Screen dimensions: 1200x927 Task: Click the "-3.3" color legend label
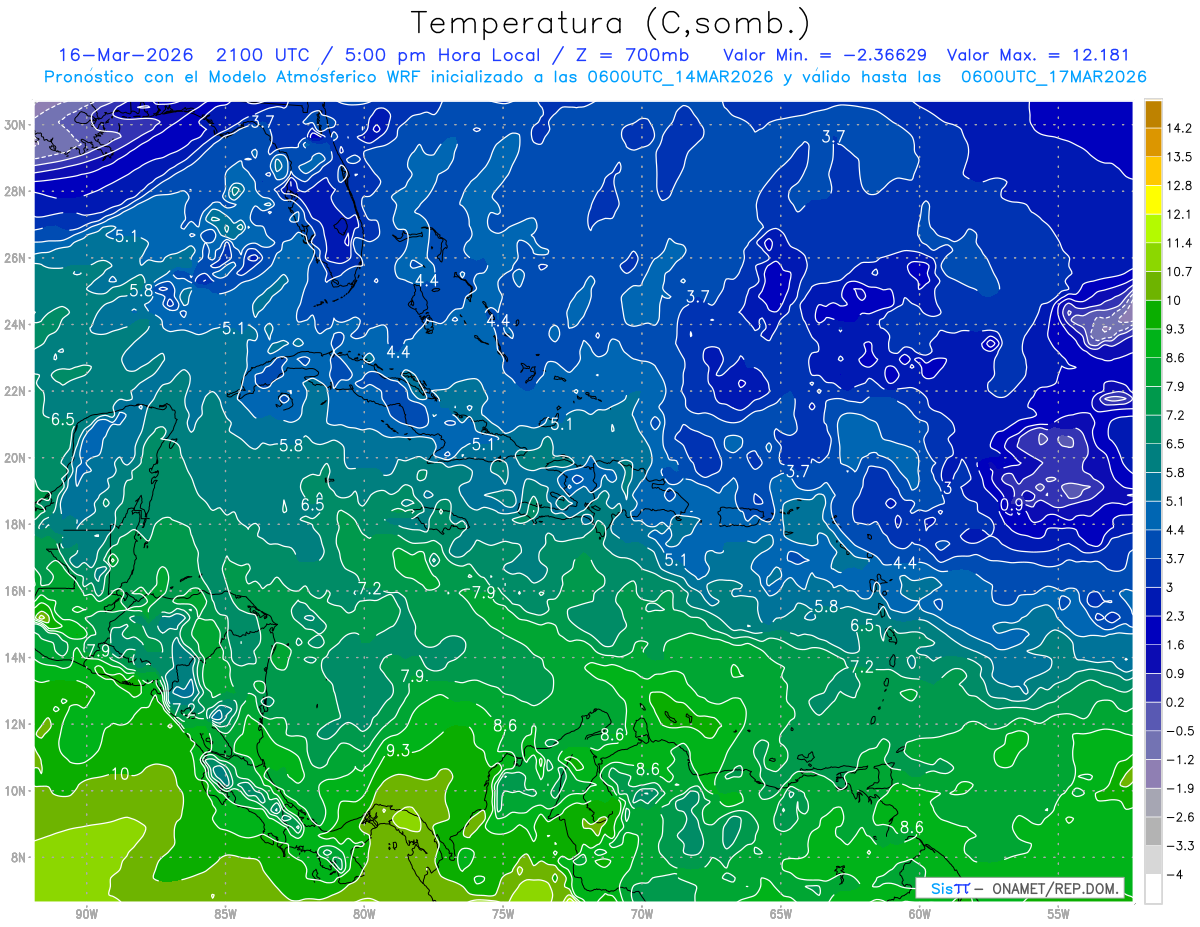[1178, 846]
